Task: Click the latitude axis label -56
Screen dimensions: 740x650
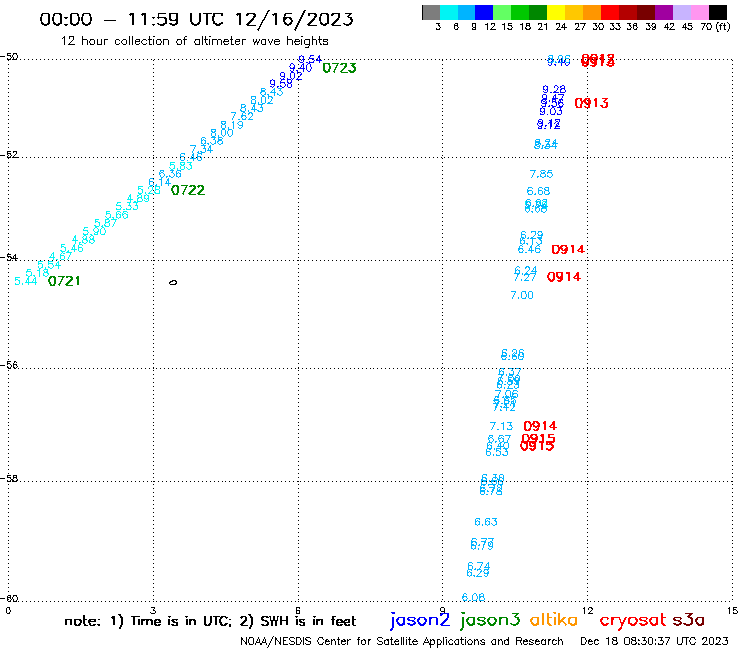Action: pyautogui.click(x=9, y=365)
